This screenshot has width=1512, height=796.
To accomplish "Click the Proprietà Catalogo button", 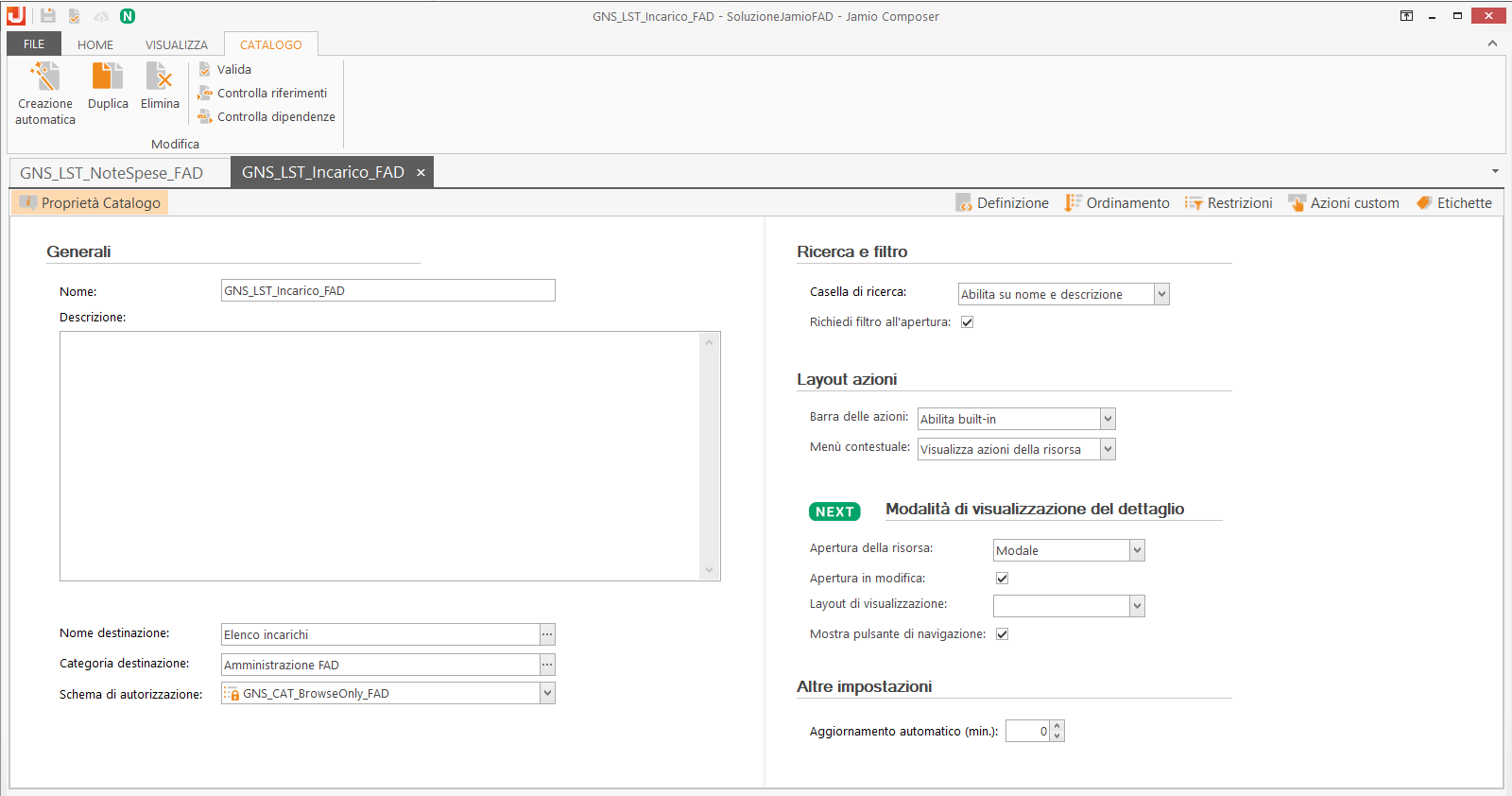I will (91, 203).
